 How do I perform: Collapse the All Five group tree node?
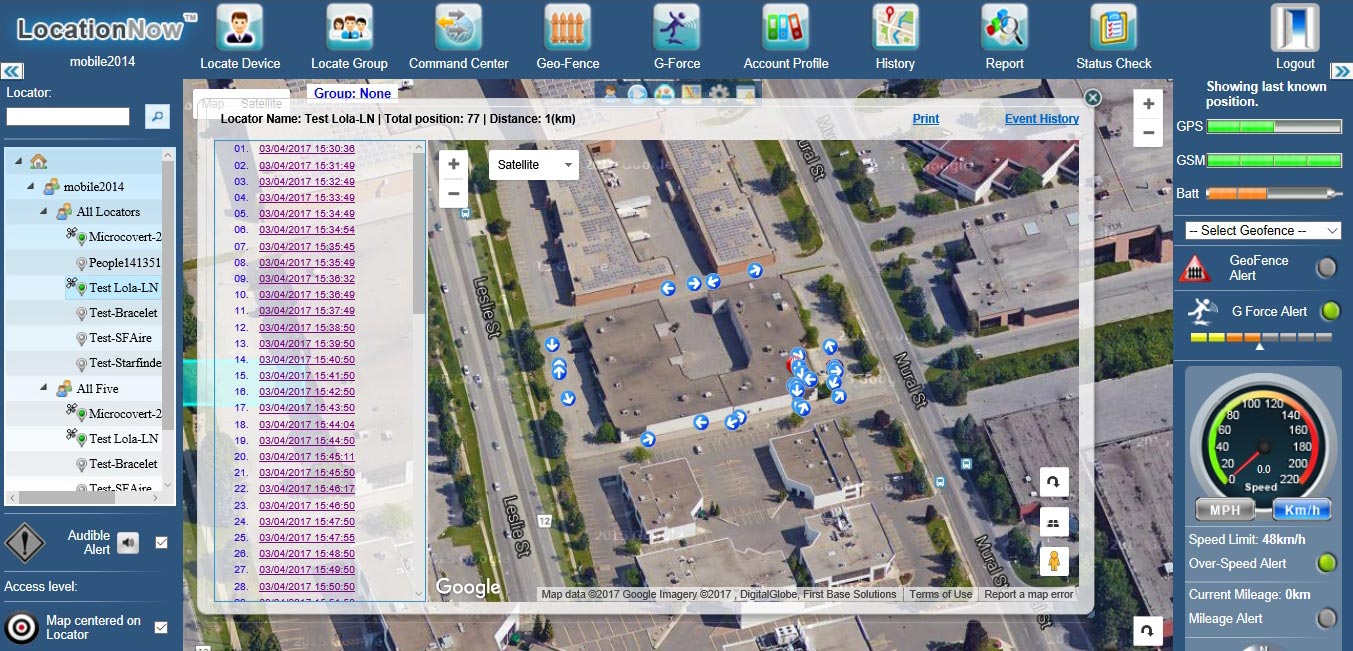[x=44, y=388]
